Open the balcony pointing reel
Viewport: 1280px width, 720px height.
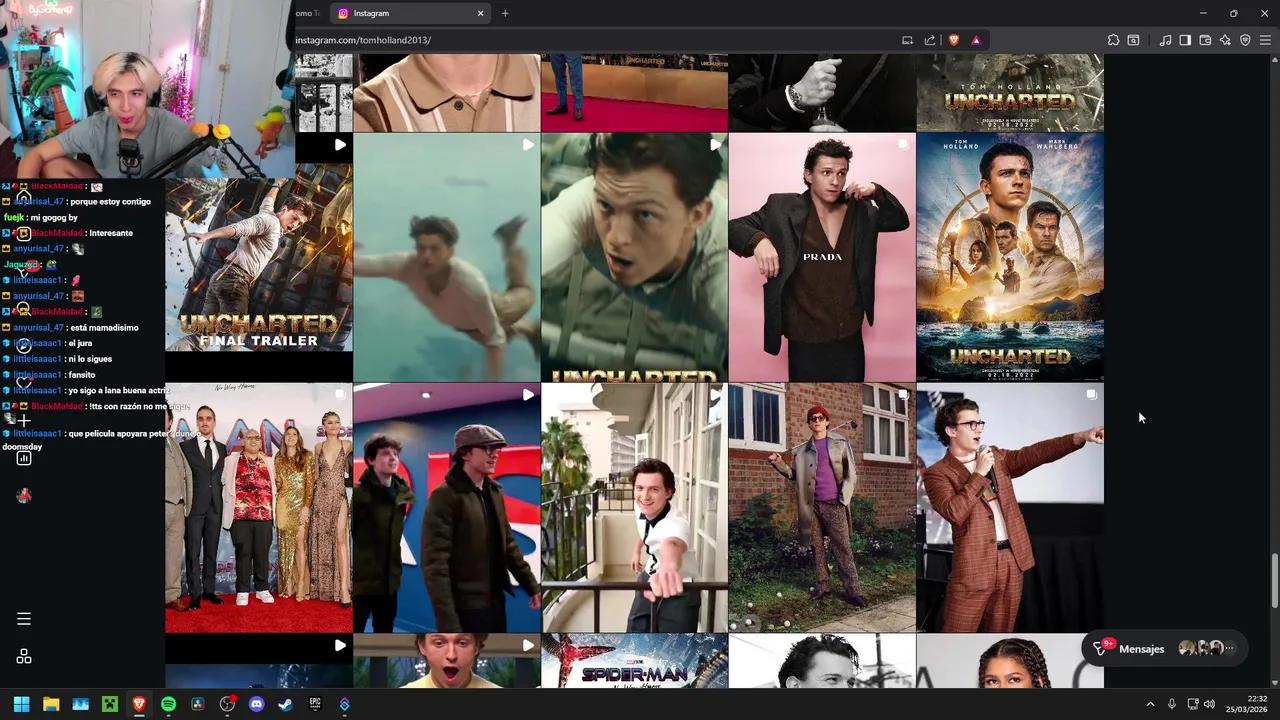coord(635,508)
